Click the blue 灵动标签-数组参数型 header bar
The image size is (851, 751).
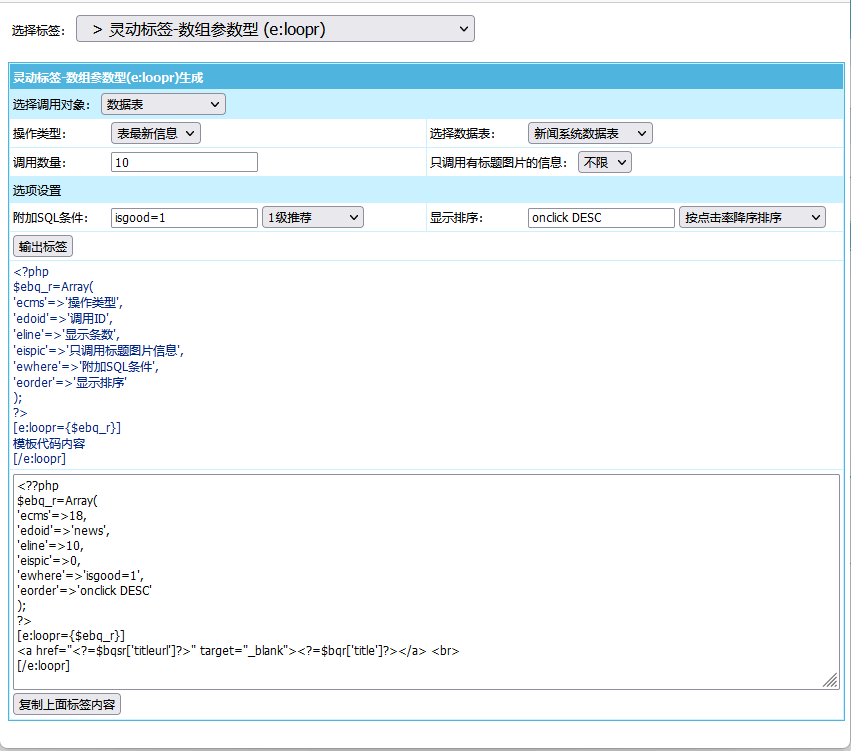pos(425,75)
